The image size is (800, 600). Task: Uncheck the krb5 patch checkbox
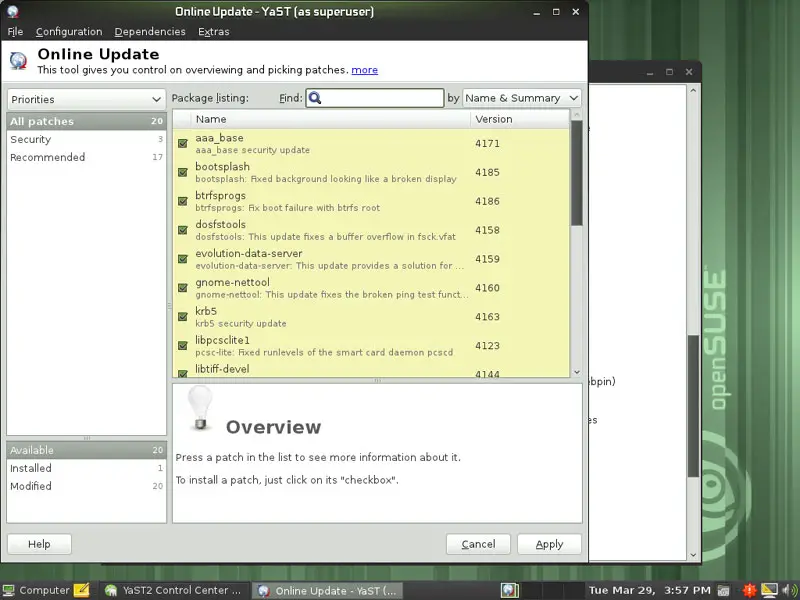tap(183, 317)
